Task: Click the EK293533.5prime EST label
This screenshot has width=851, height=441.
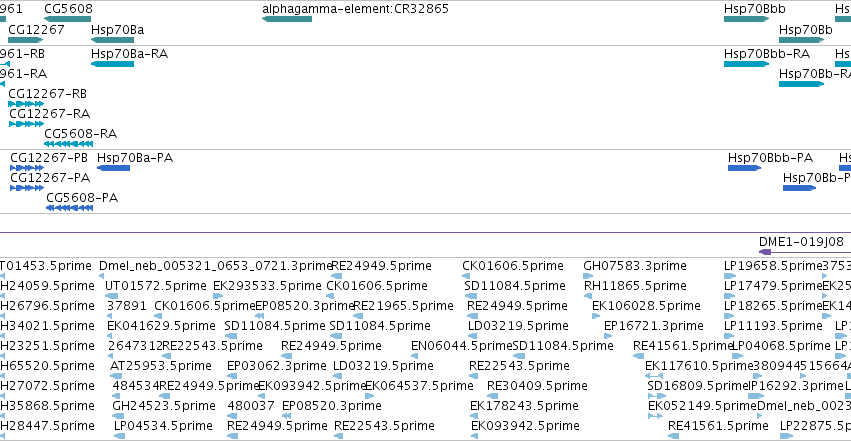Action: (x=267, y=286)
